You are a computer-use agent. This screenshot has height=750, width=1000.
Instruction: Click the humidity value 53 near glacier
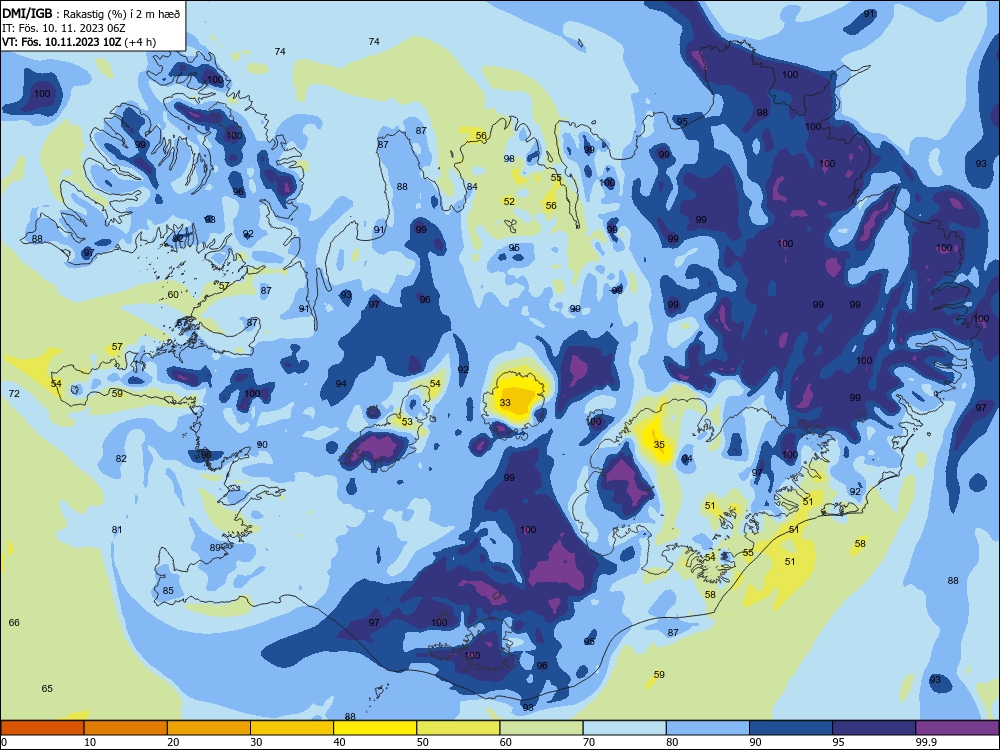point(407,422)
